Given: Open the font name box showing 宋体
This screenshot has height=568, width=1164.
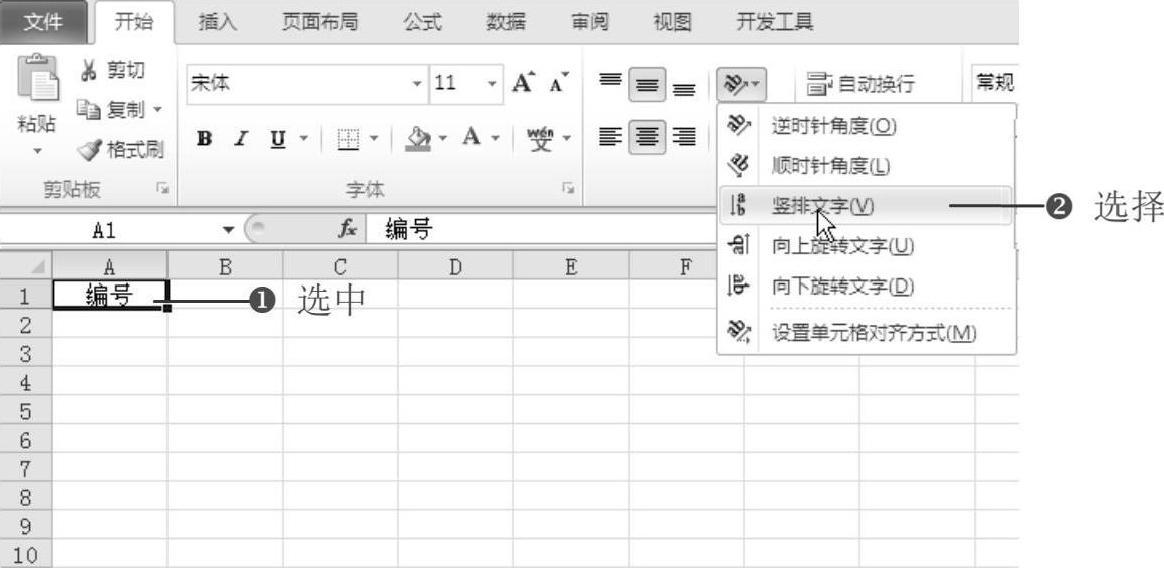Looking at the screenshot, I should coord(307,83).
